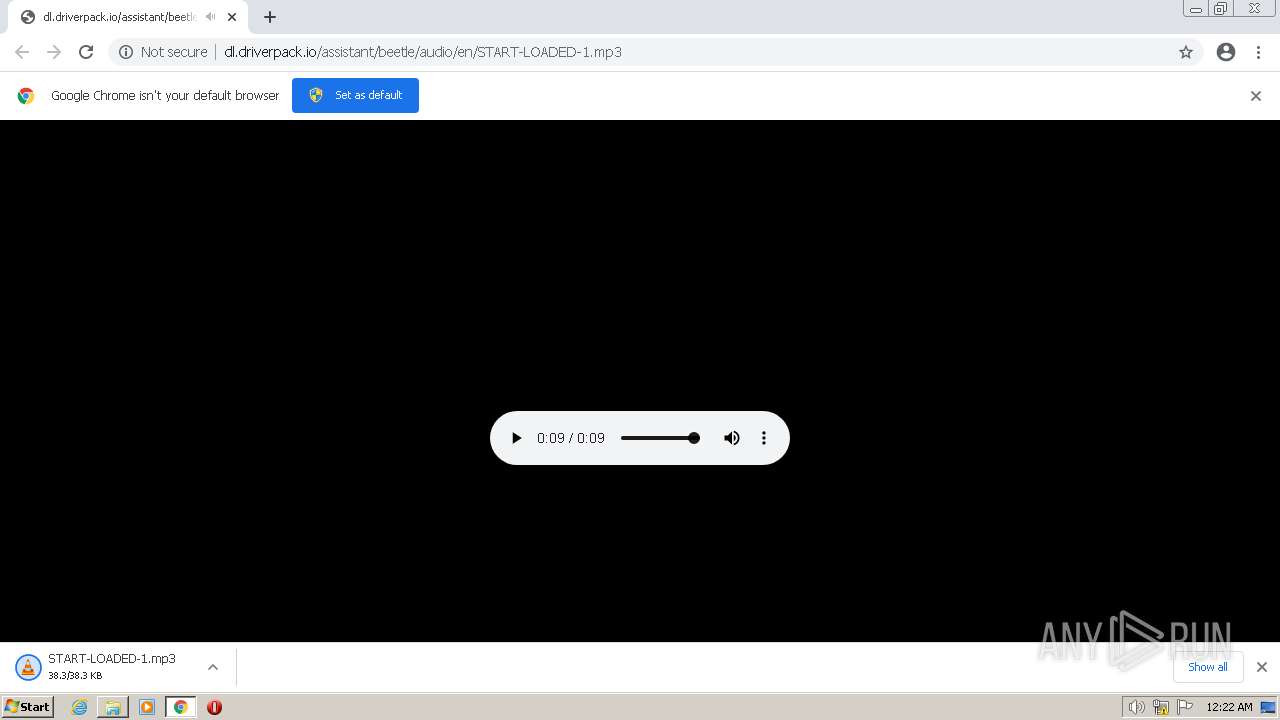
Task: Click the taskbar clock 12:22 AM
Action: (1229, 707)
